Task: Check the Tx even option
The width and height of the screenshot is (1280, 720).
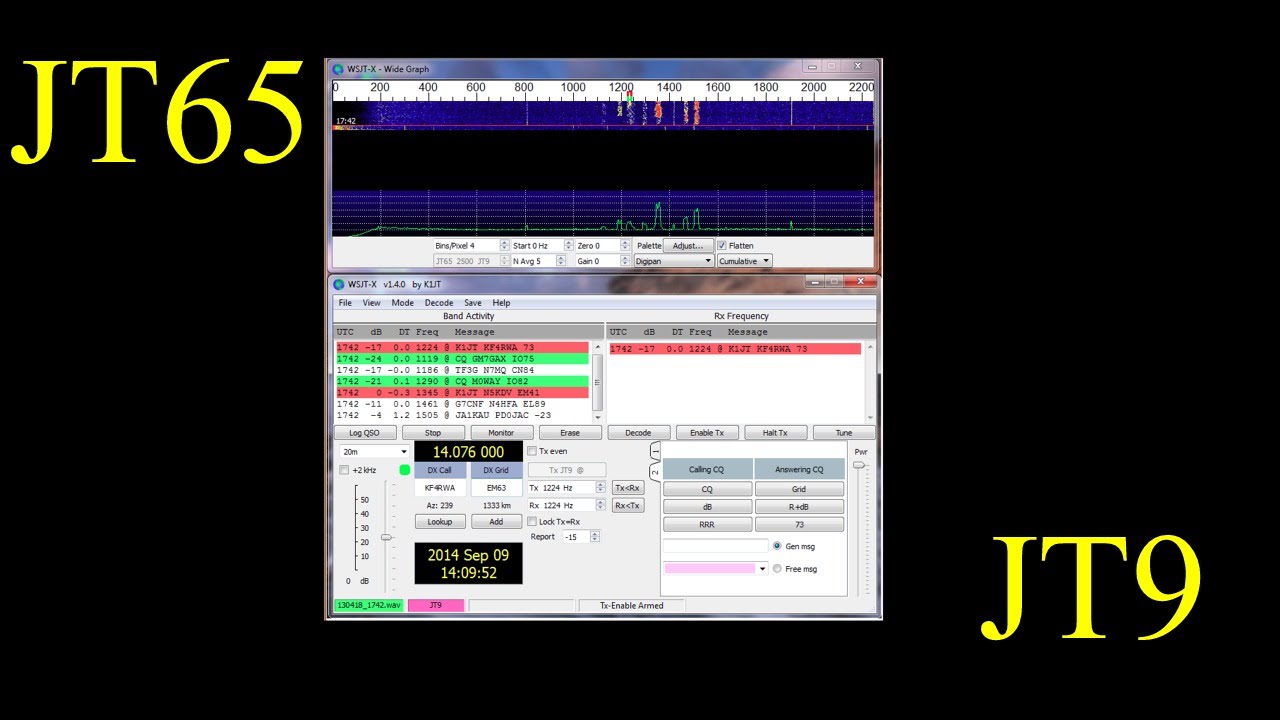Action: (532, 451)
